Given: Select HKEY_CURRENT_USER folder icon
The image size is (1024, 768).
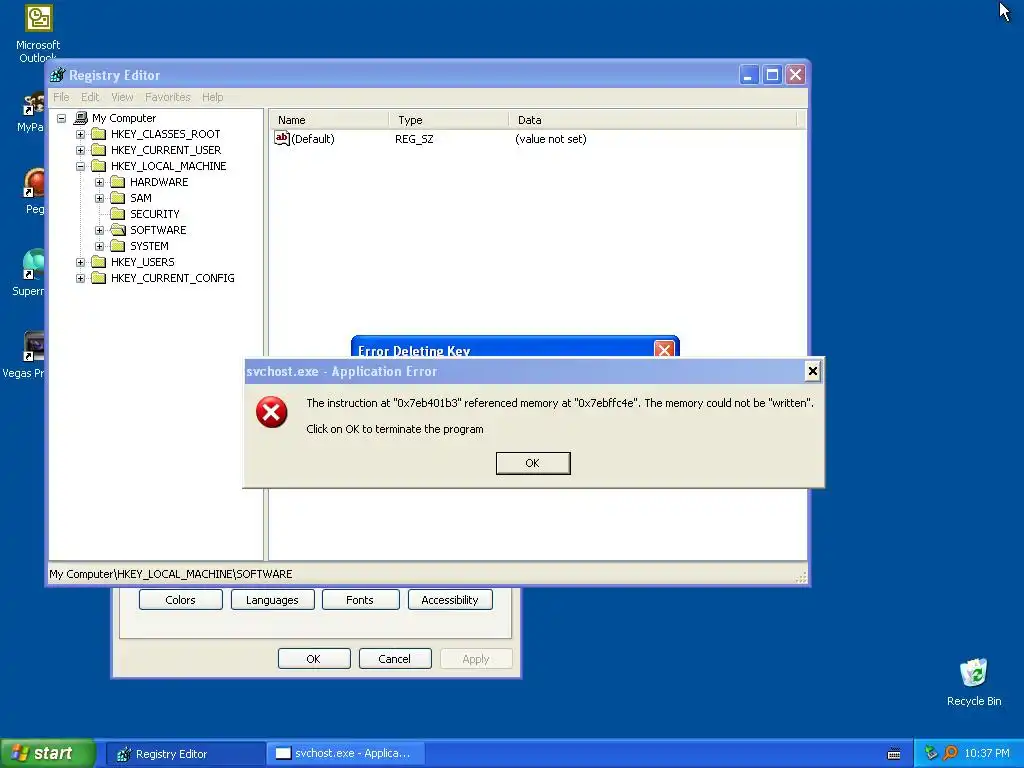Looking at the screenshot, I should pyautogui.click(x=99, y=150).
